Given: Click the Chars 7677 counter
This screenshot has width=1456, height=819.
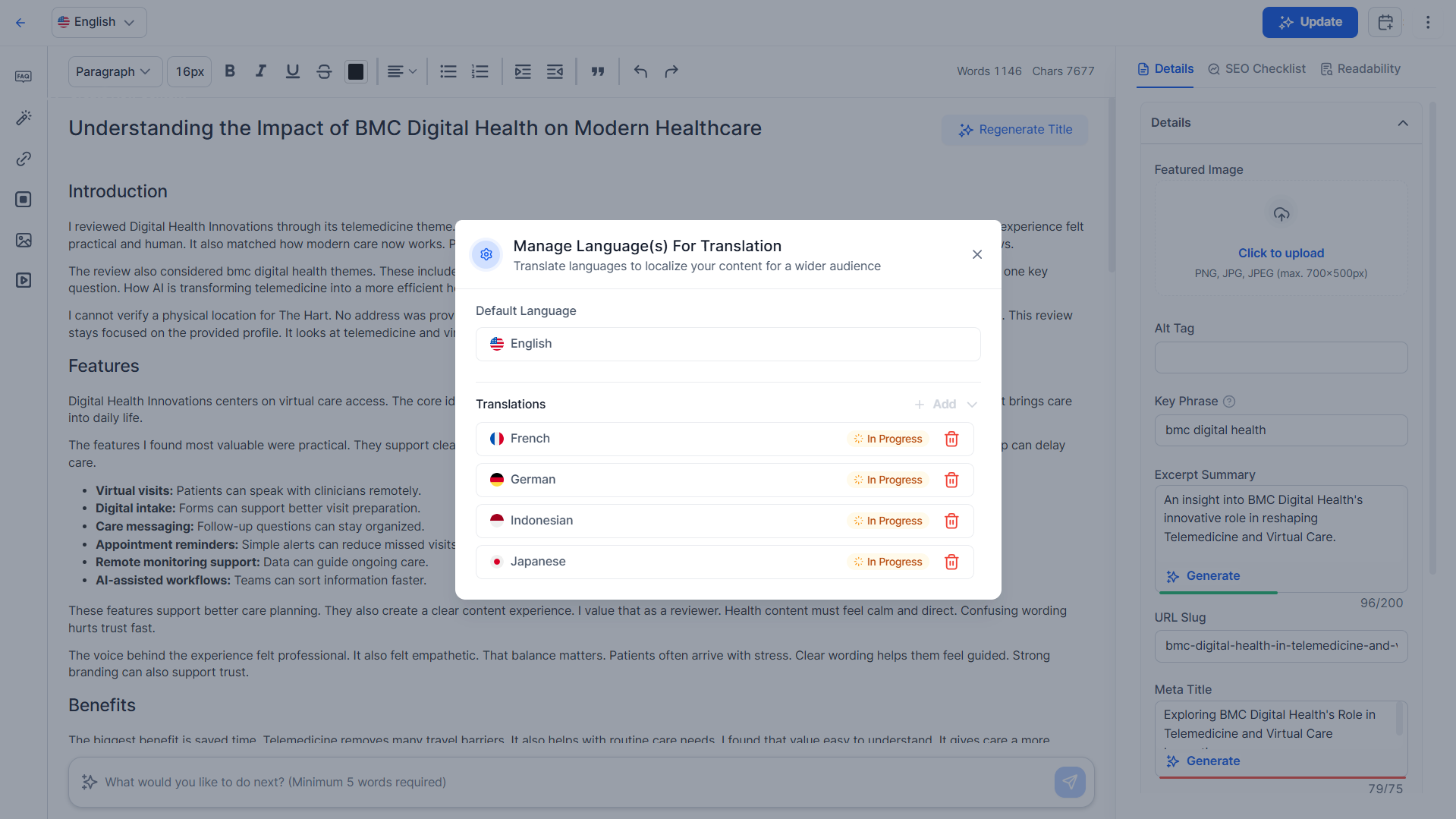Looking at the screenshot, I should point(1063,71).
